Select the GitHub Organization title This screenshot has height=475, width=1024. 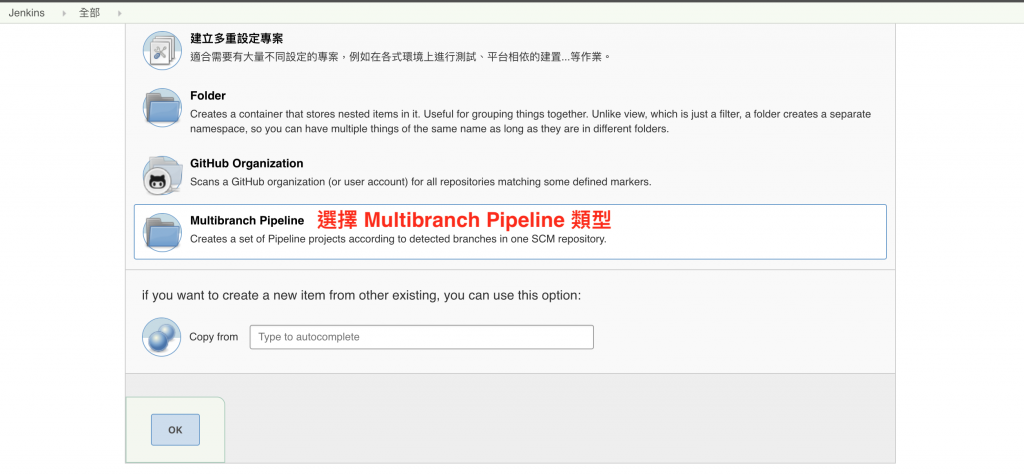(247, 163)
